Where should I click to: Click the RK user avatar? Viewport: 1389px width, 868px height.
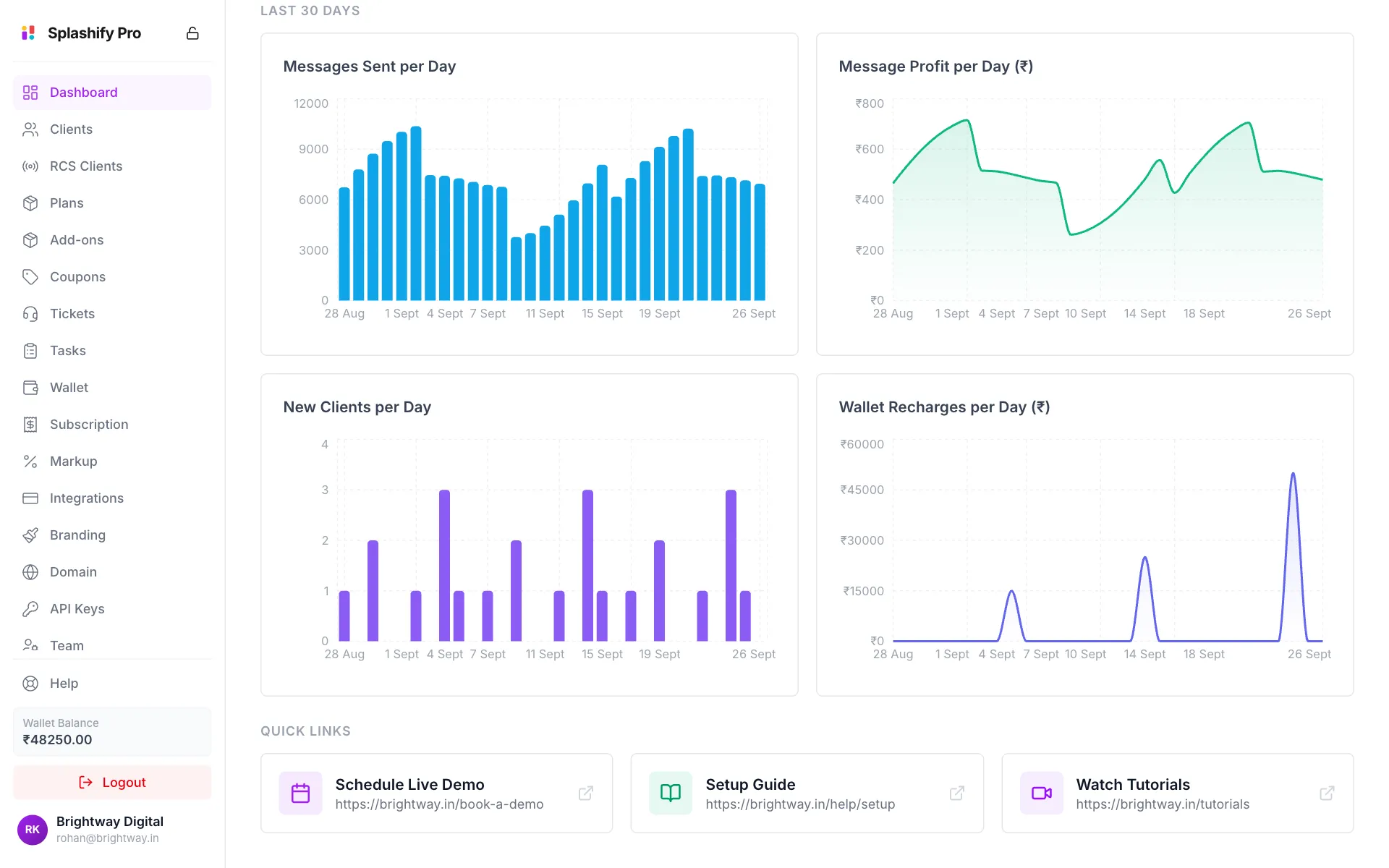[33, 830]
